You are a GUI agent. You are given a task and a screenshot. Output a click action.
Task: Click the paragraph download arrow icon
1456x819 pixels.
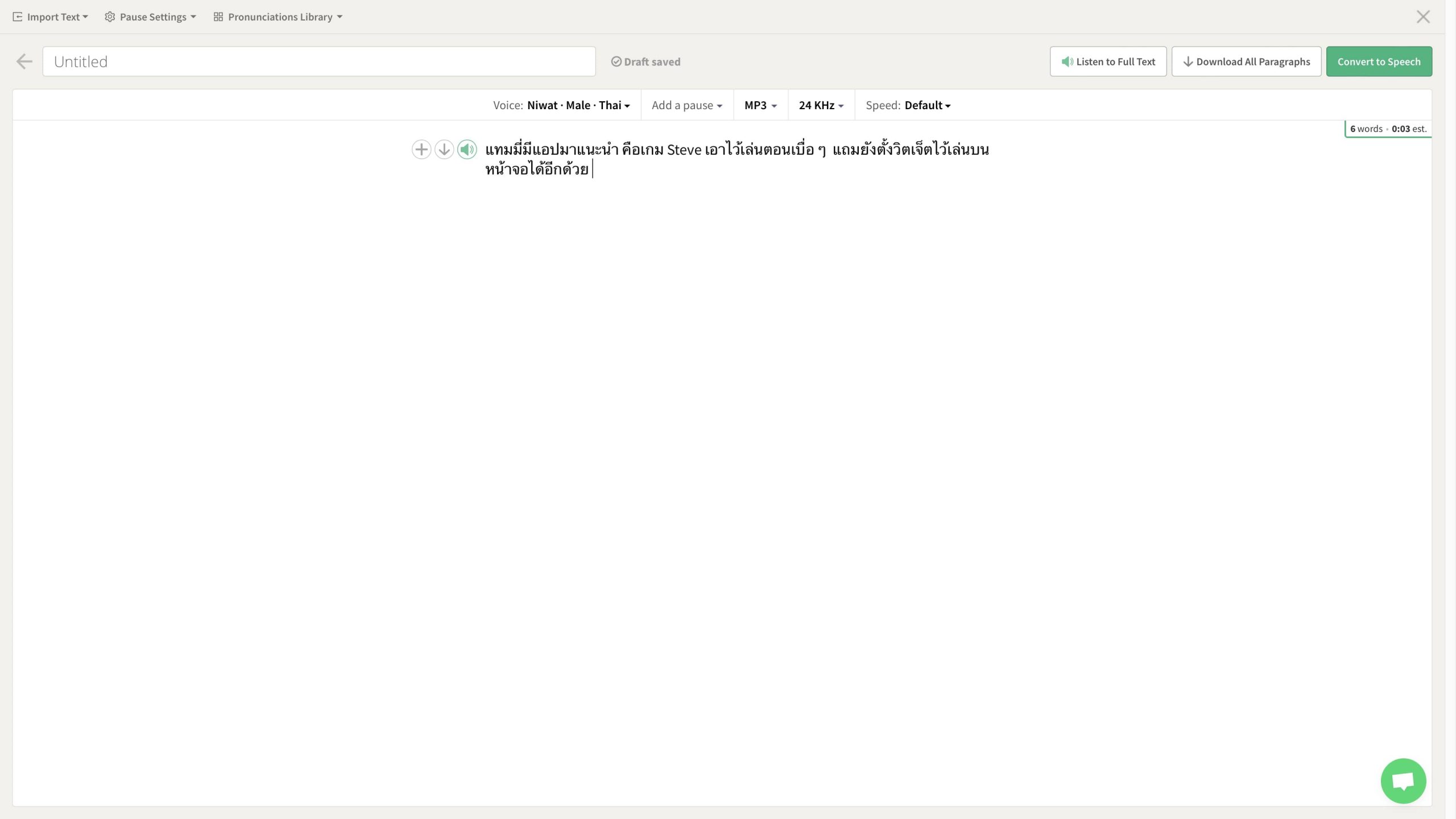click(x=444, y=150)
